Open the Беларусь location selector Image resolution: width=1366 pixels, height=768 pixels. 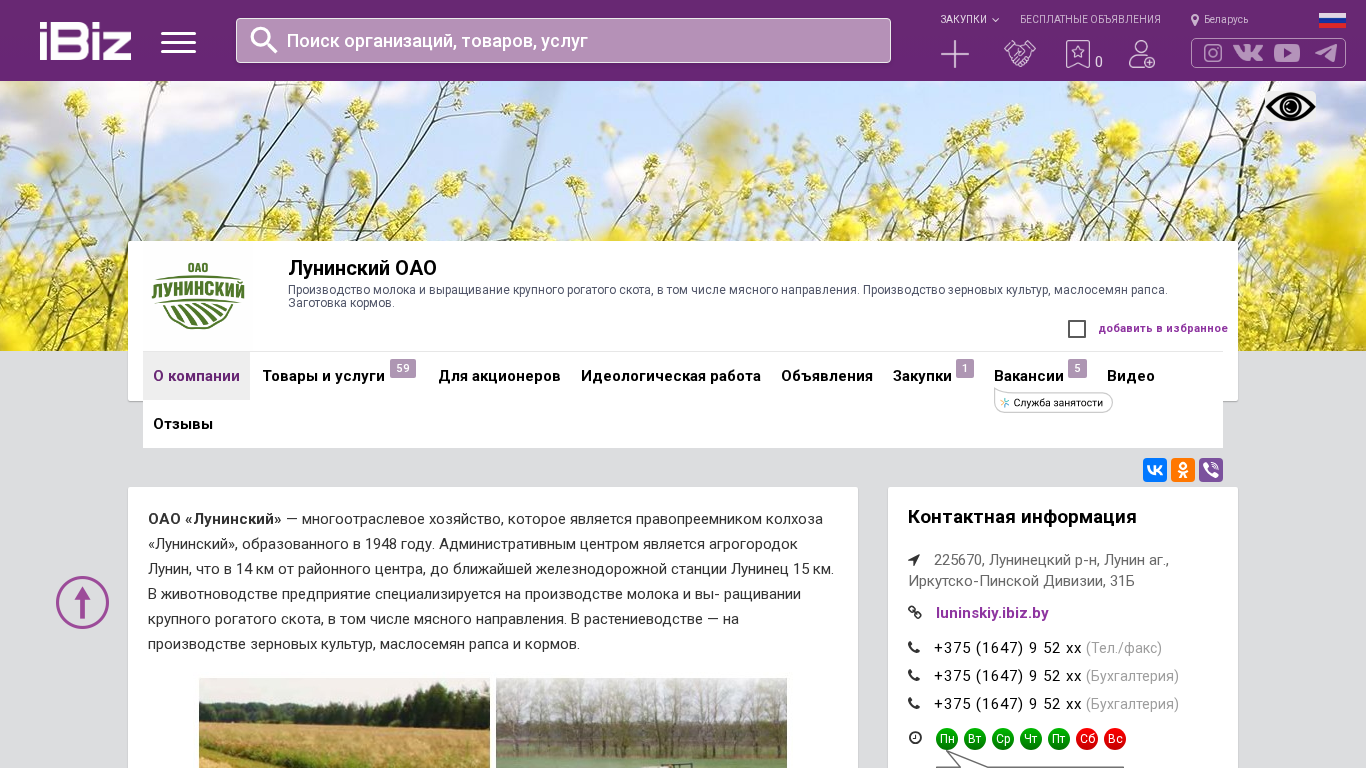[x=1219, y=19]
